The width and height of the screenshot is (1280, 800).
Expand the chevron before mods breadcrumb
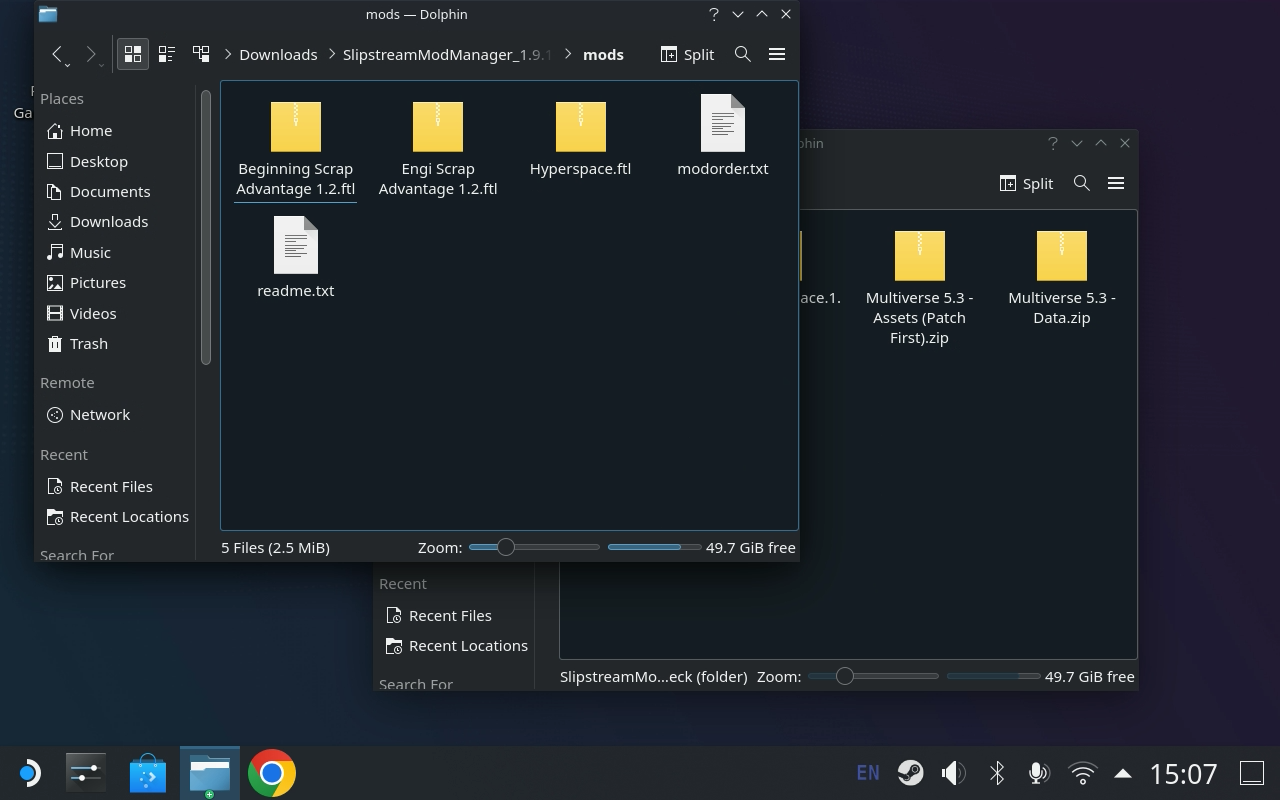point(568,54)
